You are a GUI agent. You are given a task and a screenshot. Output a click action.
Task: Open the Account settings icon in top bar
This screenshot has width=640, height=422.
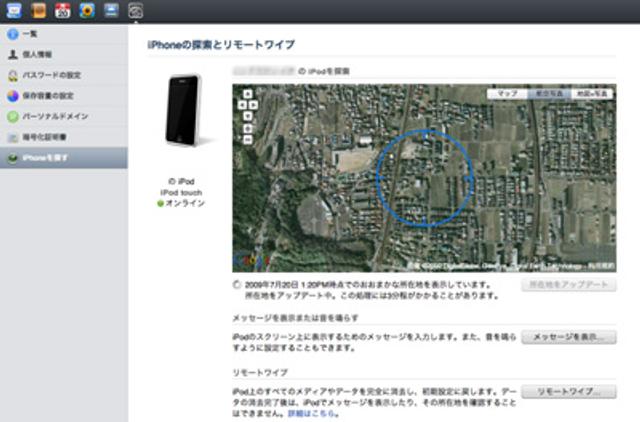pos(136,10)
